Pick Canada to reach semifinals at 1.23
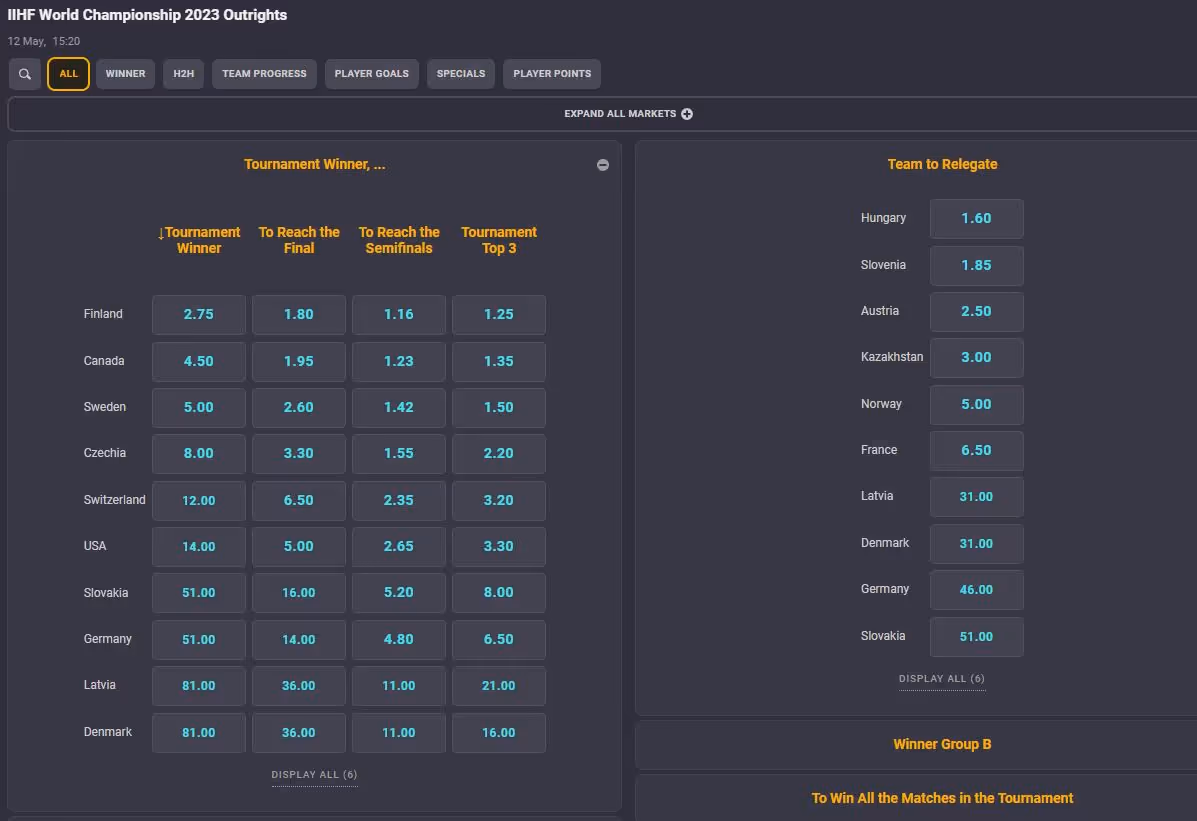This screenshot has height=821, width=1197. tap(398, 361)
